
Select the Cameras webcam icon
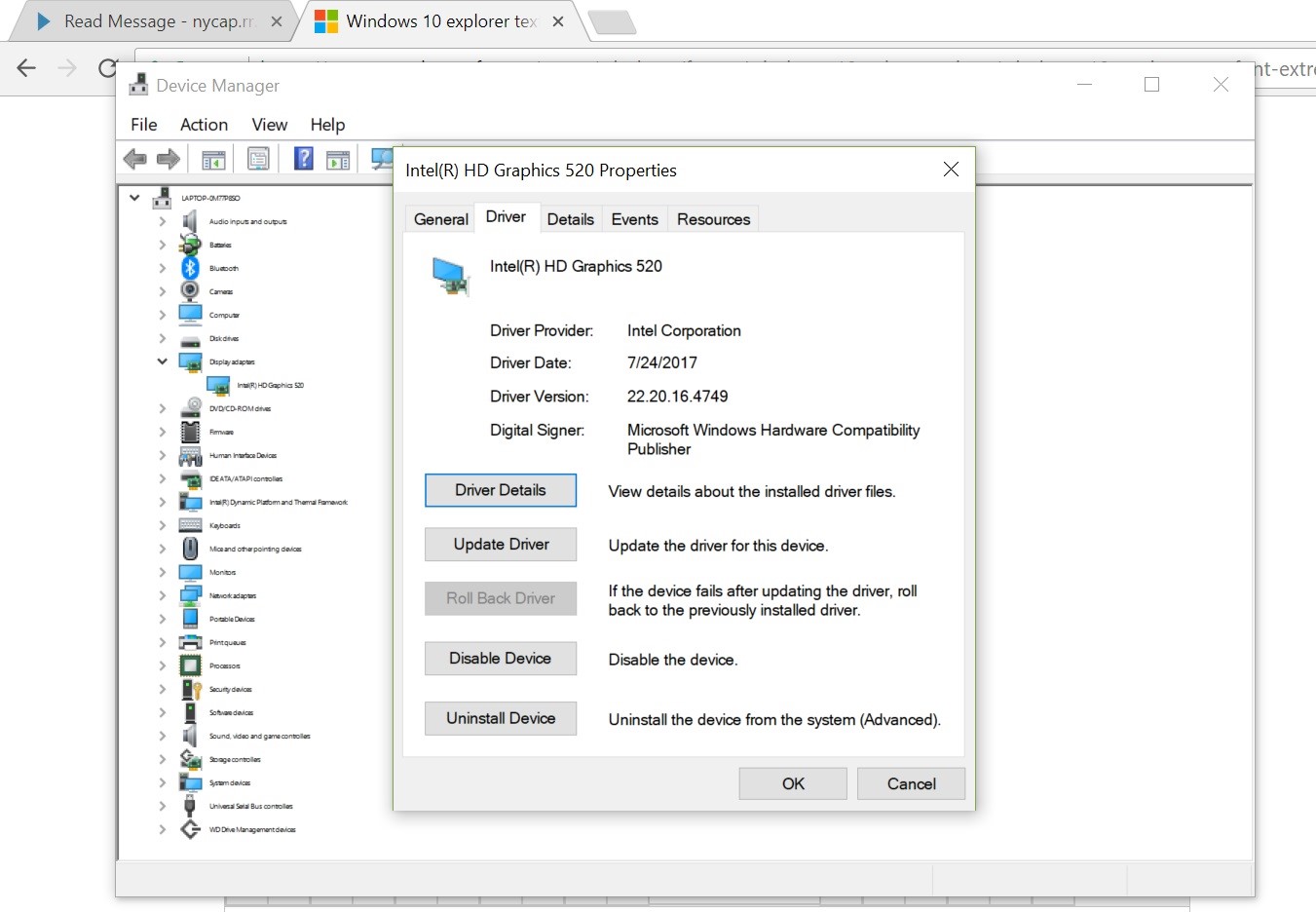190,291
